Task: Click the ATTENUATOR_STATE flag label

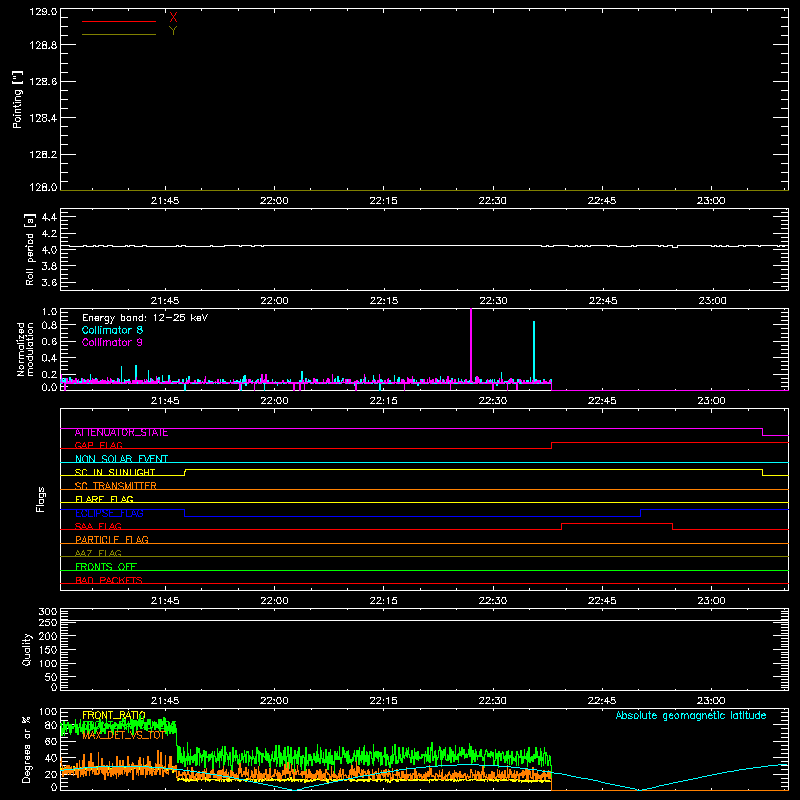Action: (x=121, y=433)
